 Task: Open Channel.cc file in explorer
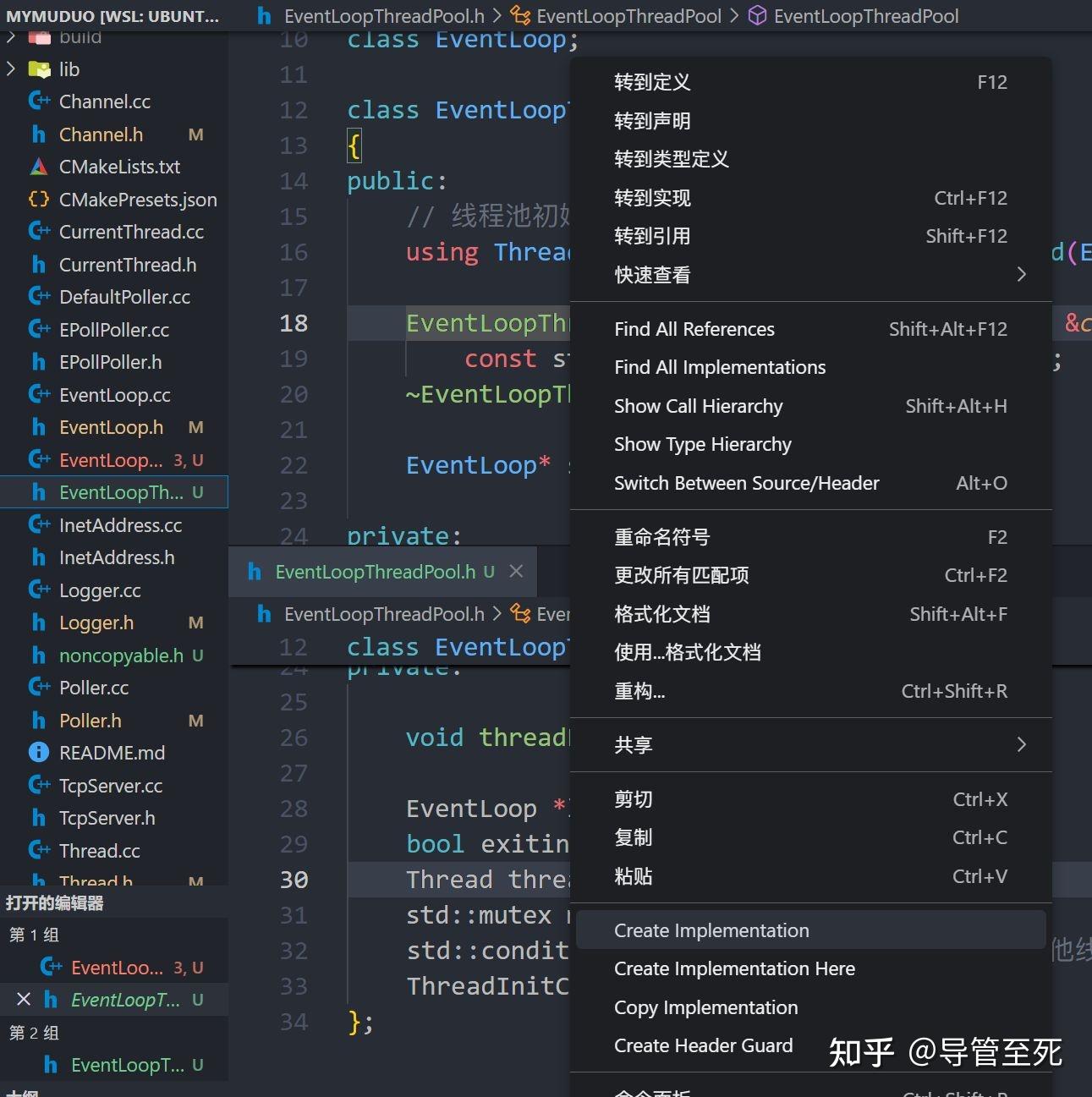(105, 101)
